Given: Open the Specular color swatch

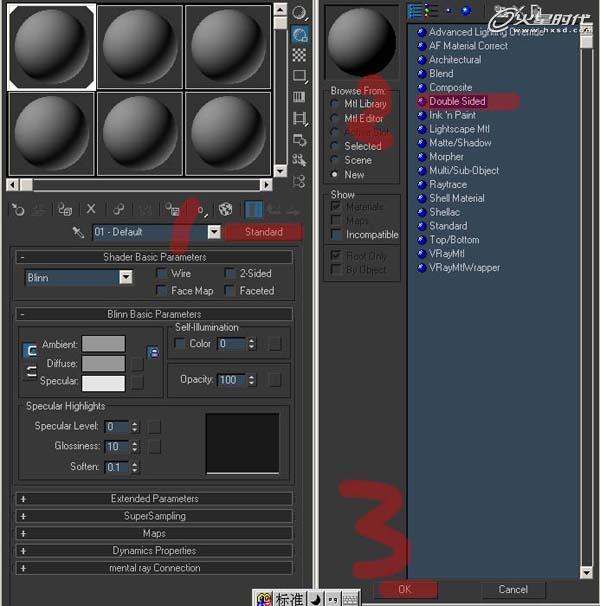Looking at the screenshot, I should tap(103, 383).
